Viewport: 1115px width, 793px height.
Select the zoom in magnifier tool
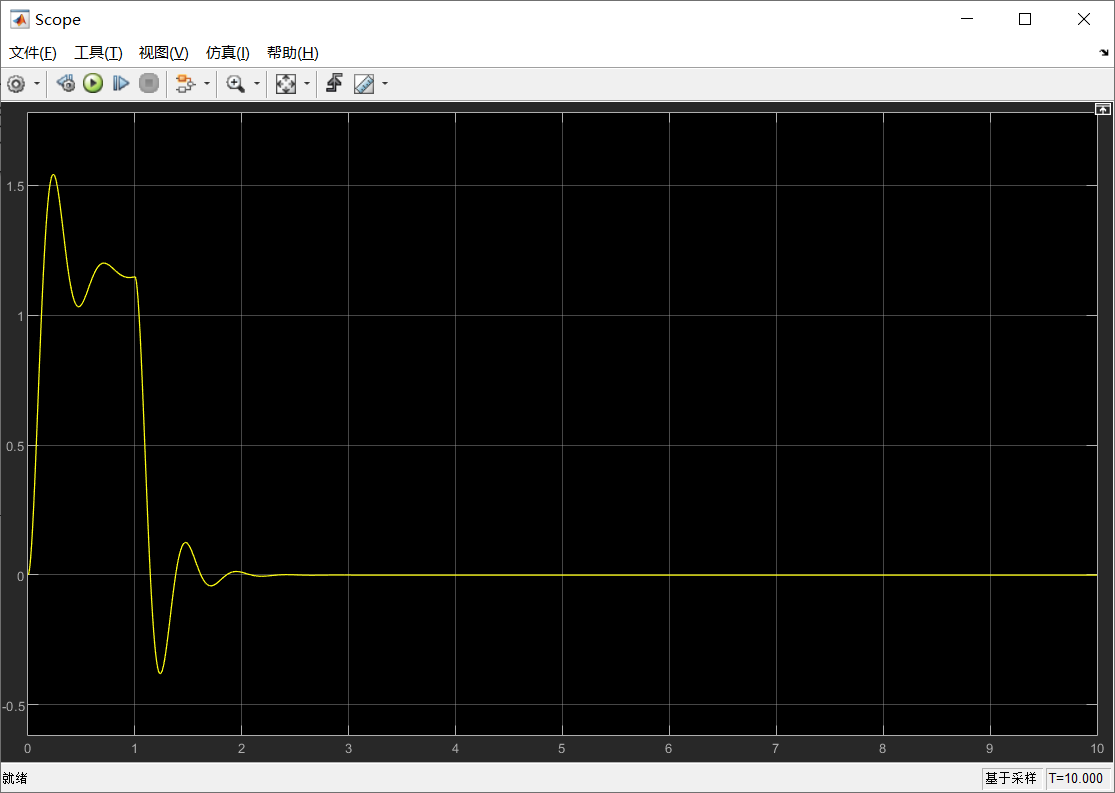click(235, 84)
